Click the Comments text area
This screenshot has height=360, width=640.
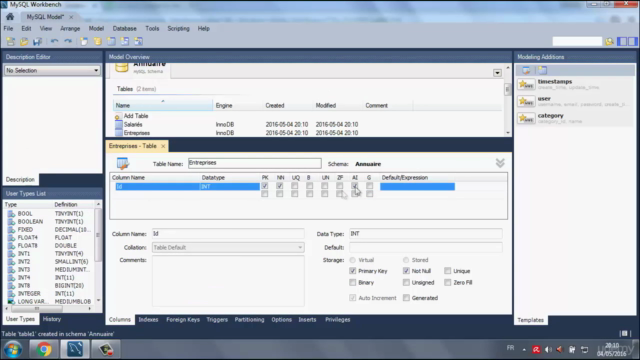[228, 281]
